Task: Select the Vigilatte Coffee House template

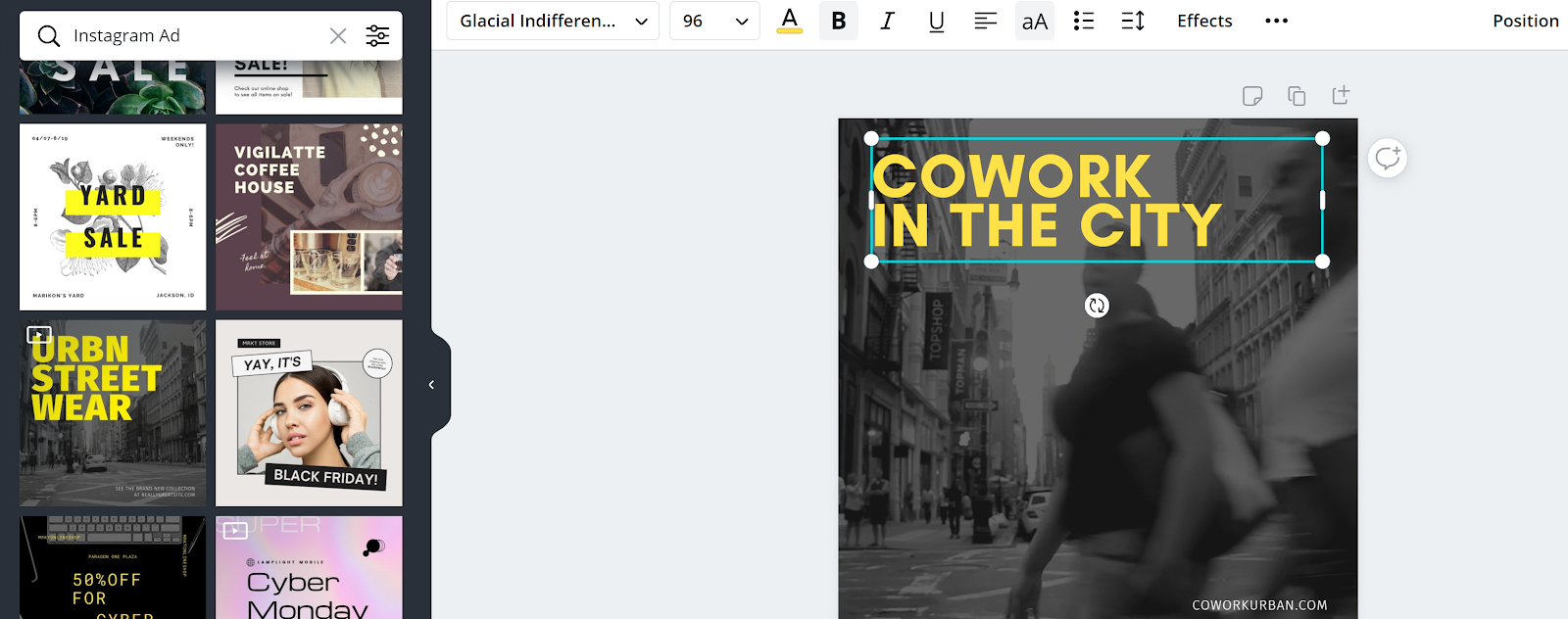Action: click(x=309, y=216)
